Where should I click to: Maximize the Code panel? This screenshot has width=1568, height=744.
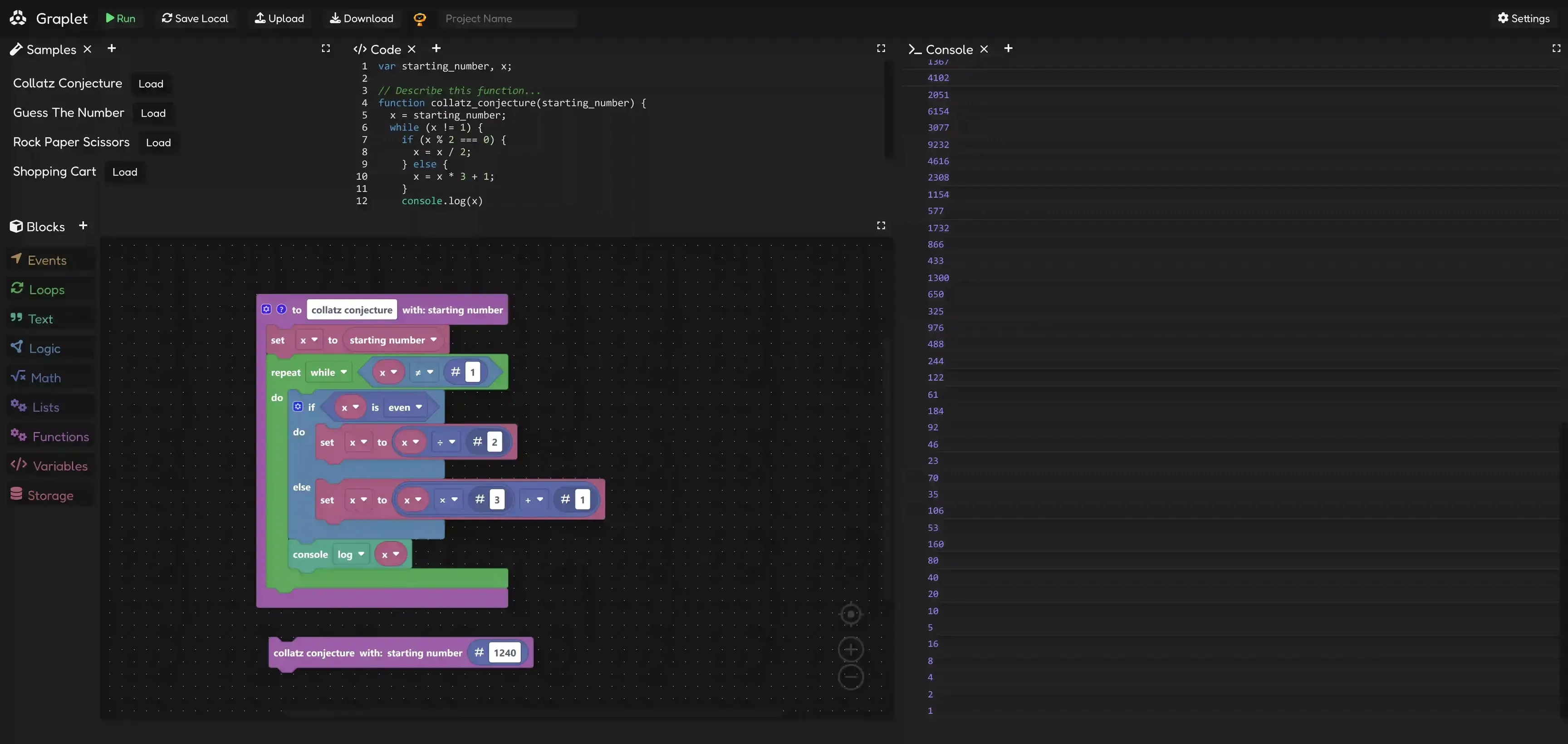(881, 48)
